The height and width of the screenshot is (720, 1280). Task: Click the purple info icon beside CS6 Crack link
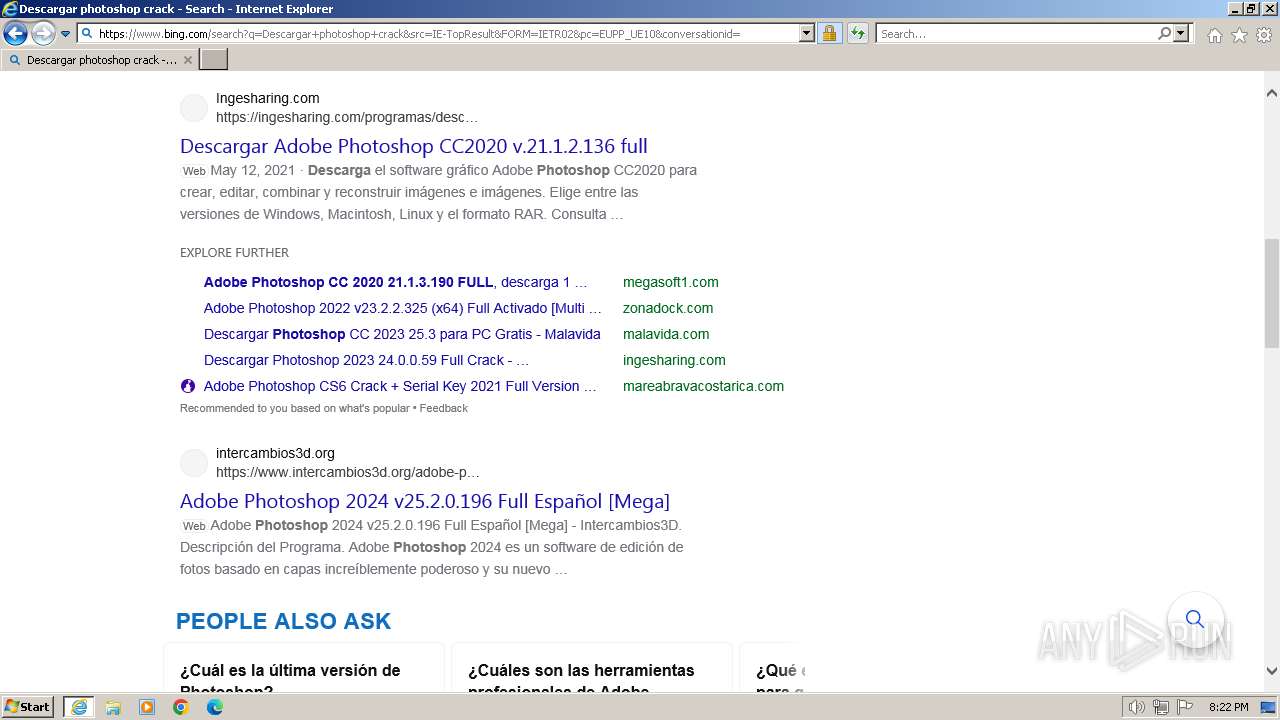[188, 386]
